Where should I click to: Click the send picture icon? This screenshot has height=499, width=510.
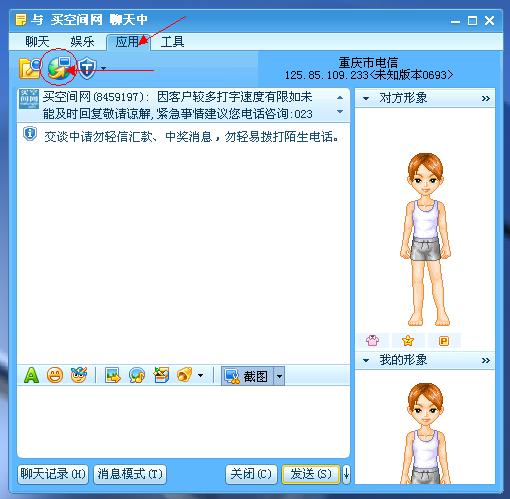tap(113, 375)
